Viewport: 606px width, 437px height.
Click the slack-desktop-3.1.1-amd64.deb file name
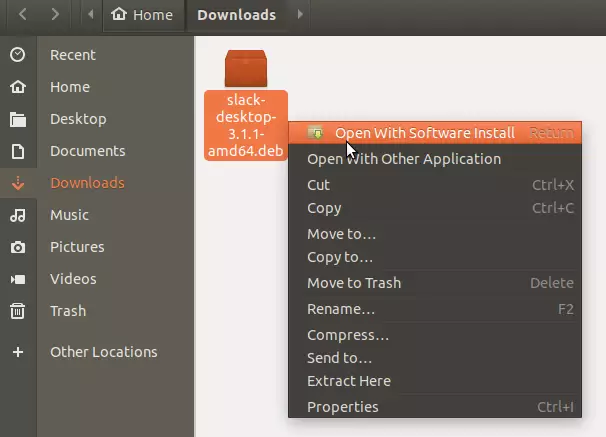point(246,126)
